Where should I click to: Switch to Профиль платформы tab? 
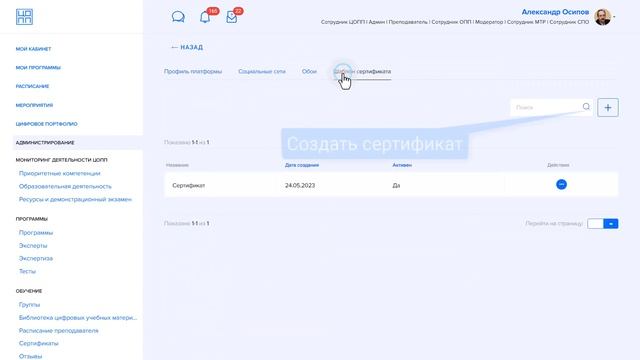193,71
